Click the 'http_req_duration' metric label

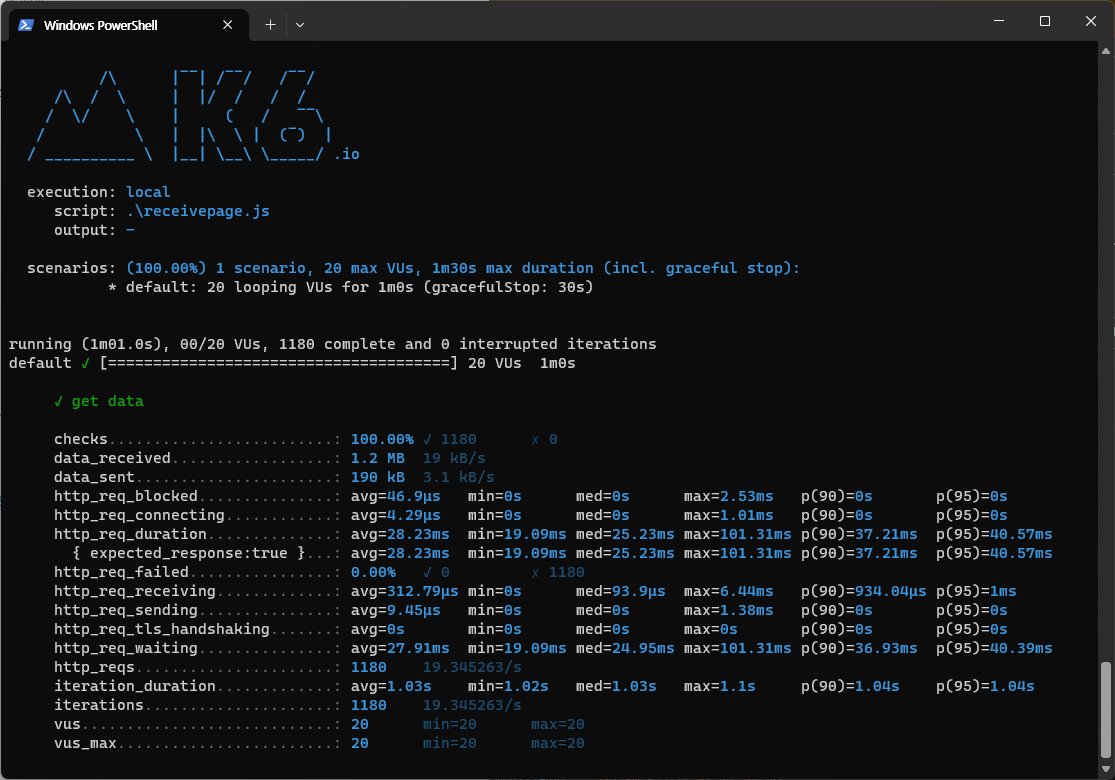[x=130, y=534]
